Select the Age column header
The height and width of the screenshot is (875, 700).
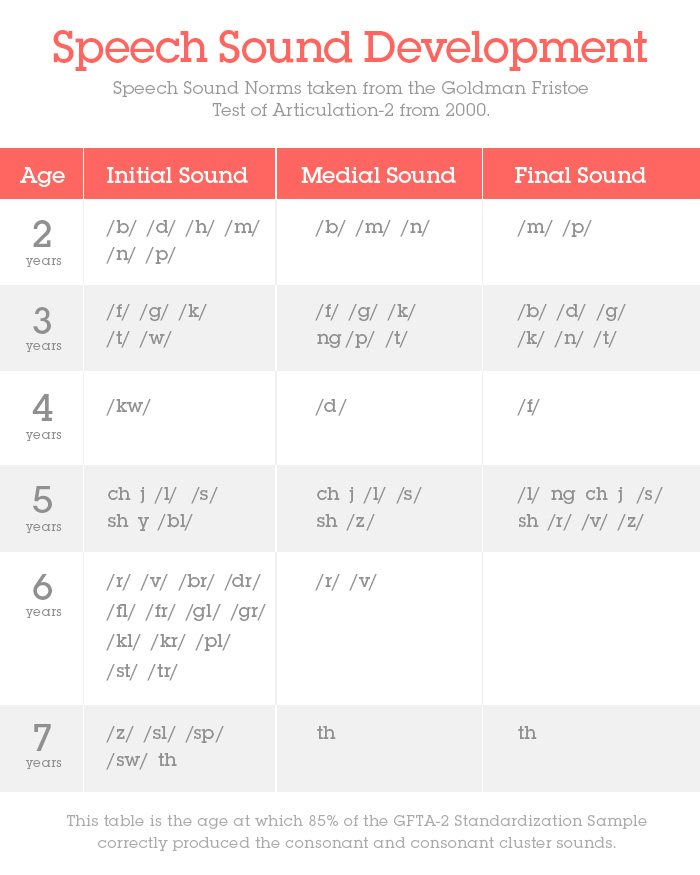click(43, 176)
